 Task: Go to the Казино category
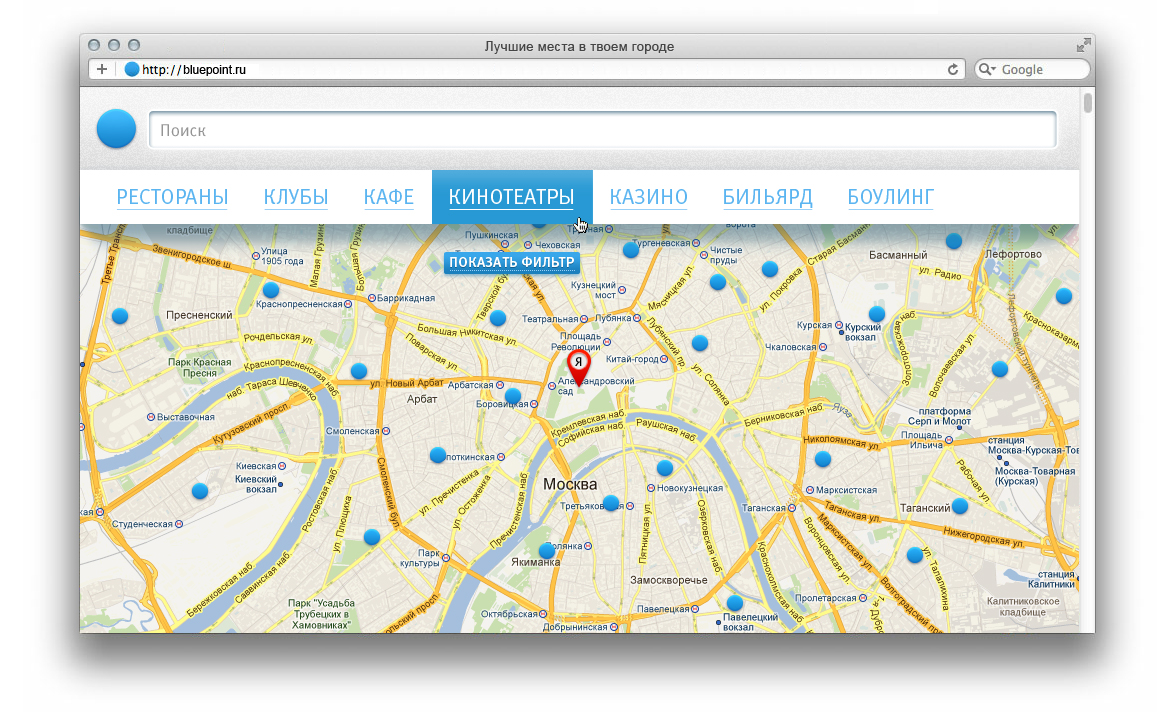point(648,197)
